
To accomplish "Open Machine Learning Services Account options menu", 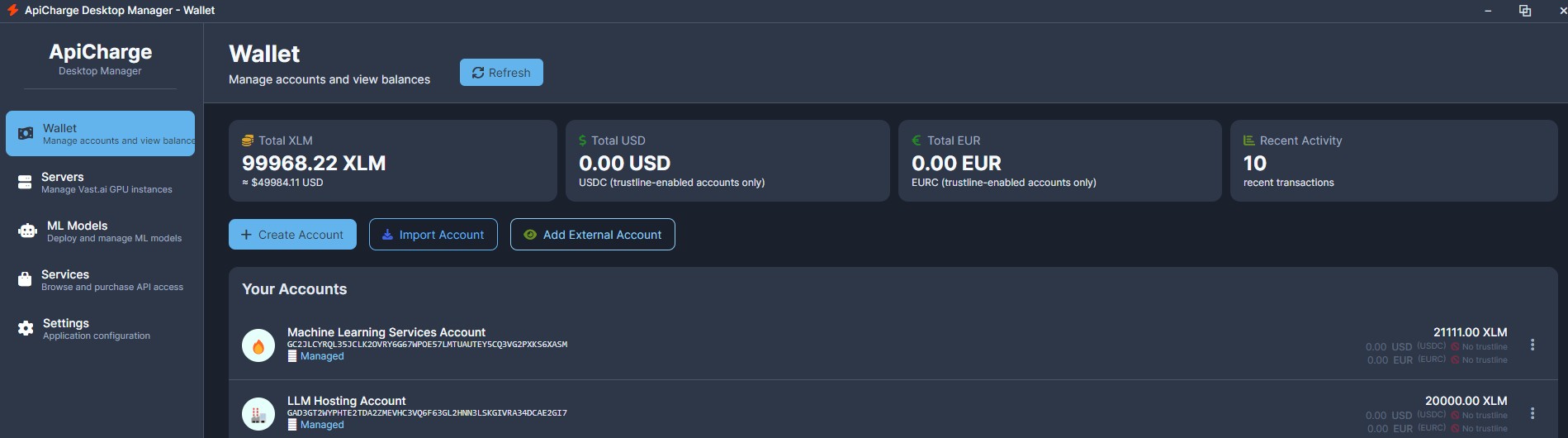I will 1532,345.
